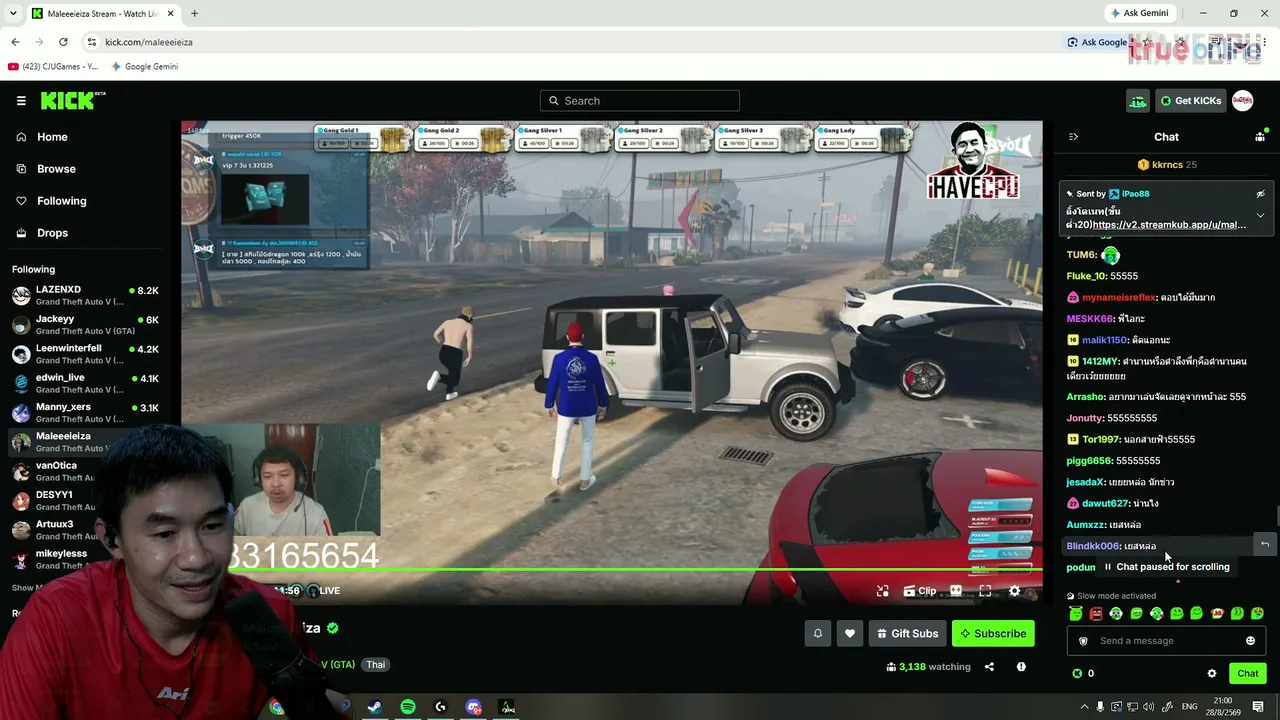Image resolution: width=1280 pixels, height=720 pixels.
Task: Click the KICK logo
Action: click(73, 100)
